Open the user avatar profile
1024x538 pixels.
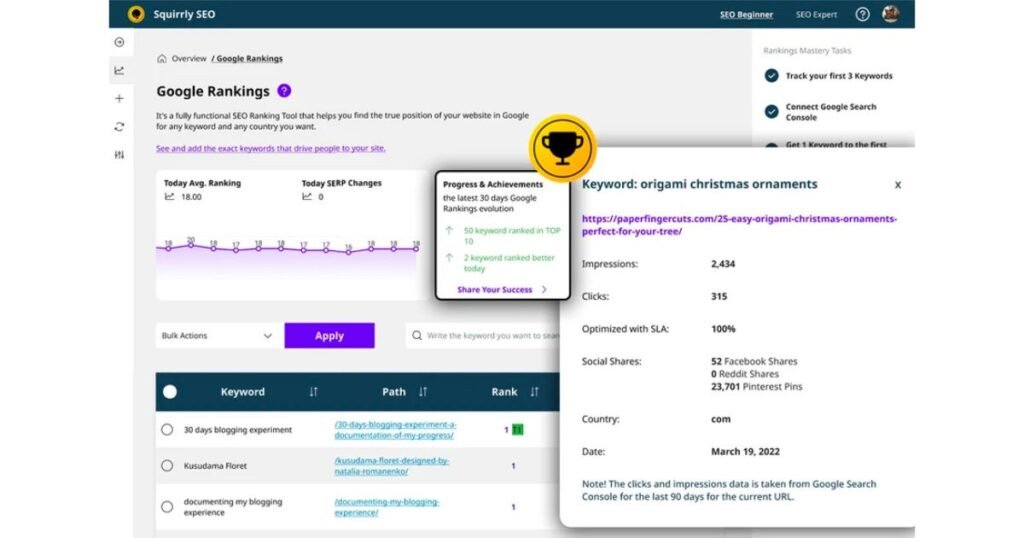(890, 14)
